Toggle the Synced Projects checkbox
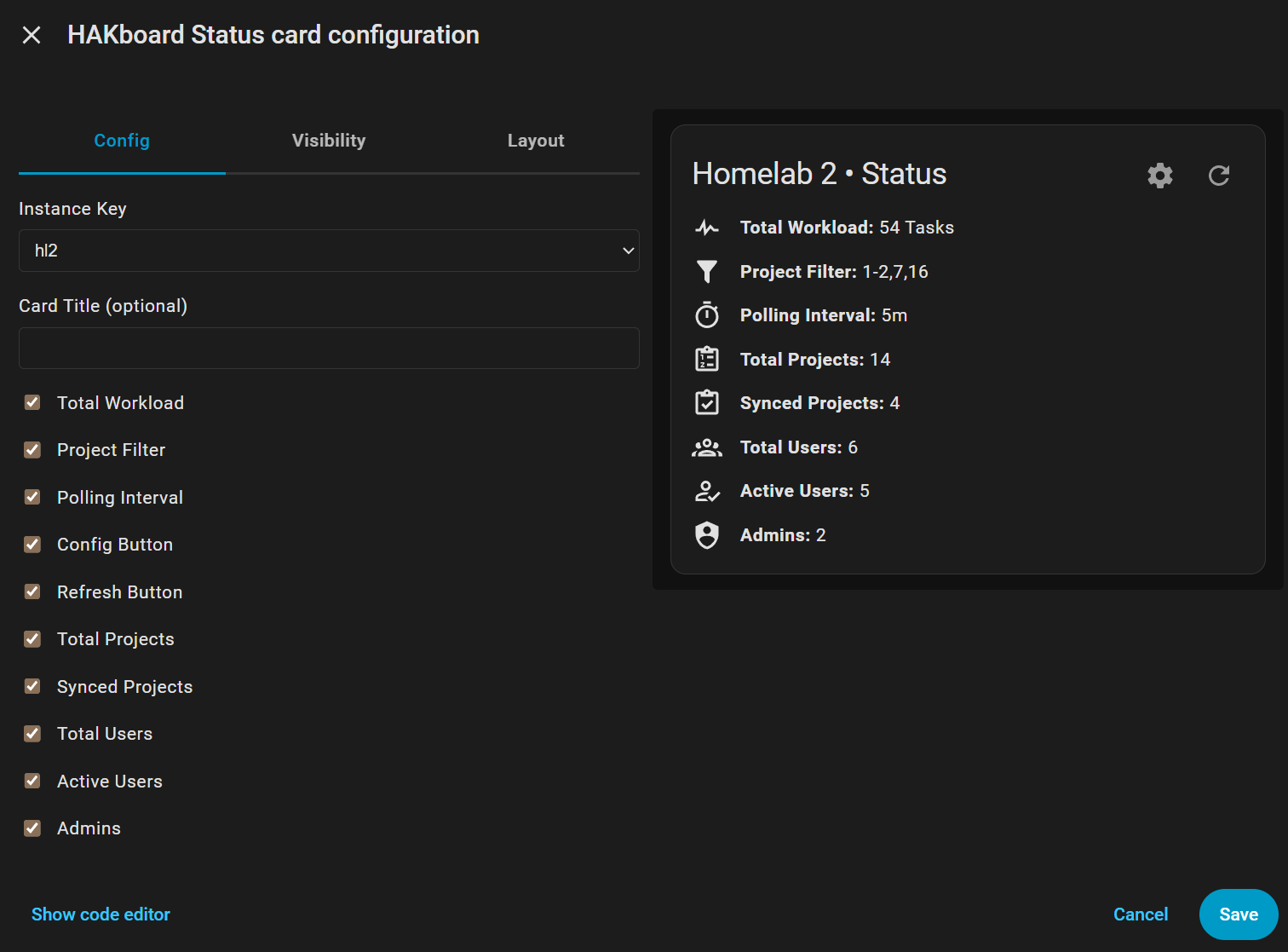The height and width of the screenshot is (952, 1288). [x=32, y=686]
